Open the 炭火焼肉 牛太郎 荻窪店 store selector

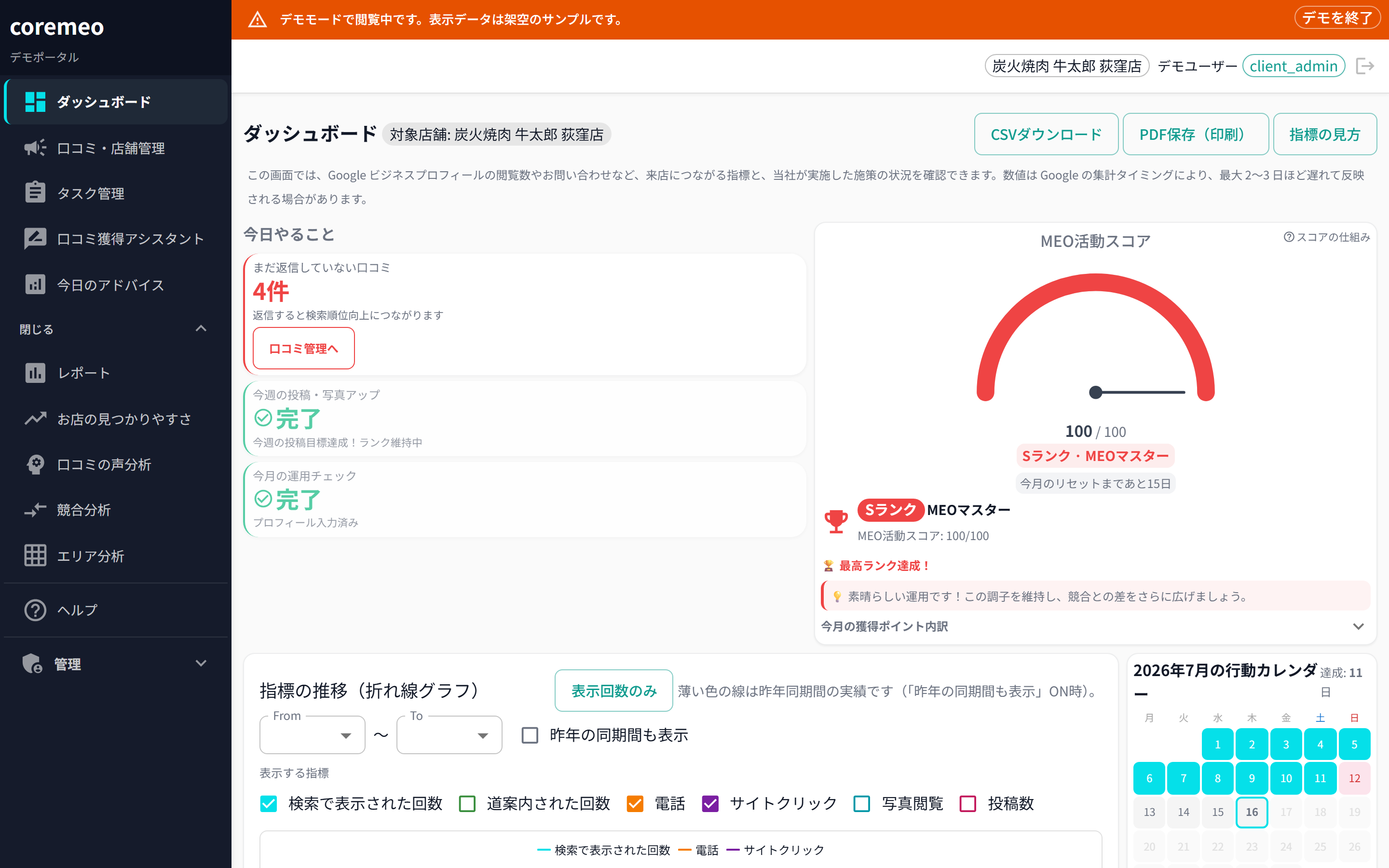click(x=1066, y=66)
